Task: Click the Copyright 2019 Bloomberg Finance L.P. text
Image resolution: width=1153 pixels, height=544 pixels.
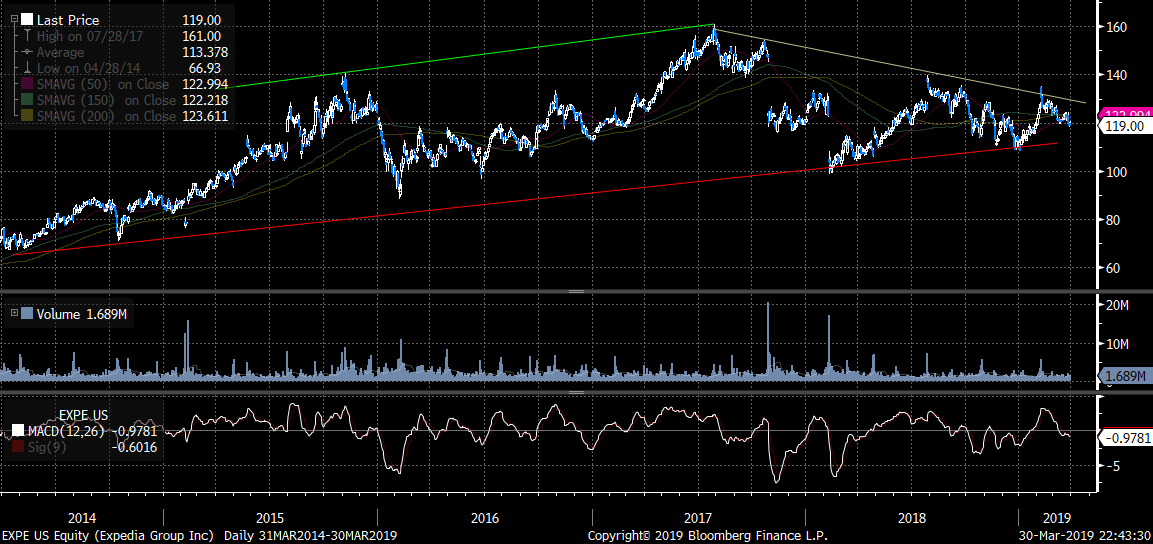Action: 707,536
